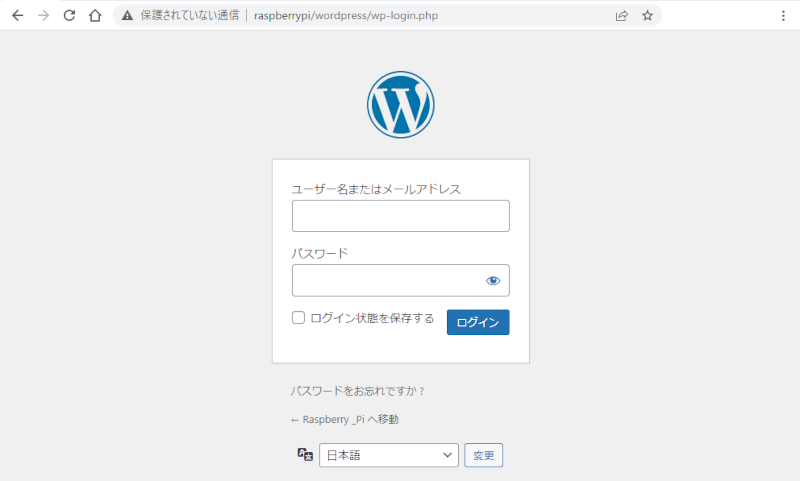Click inside the パスワード input field

point(385,281)
